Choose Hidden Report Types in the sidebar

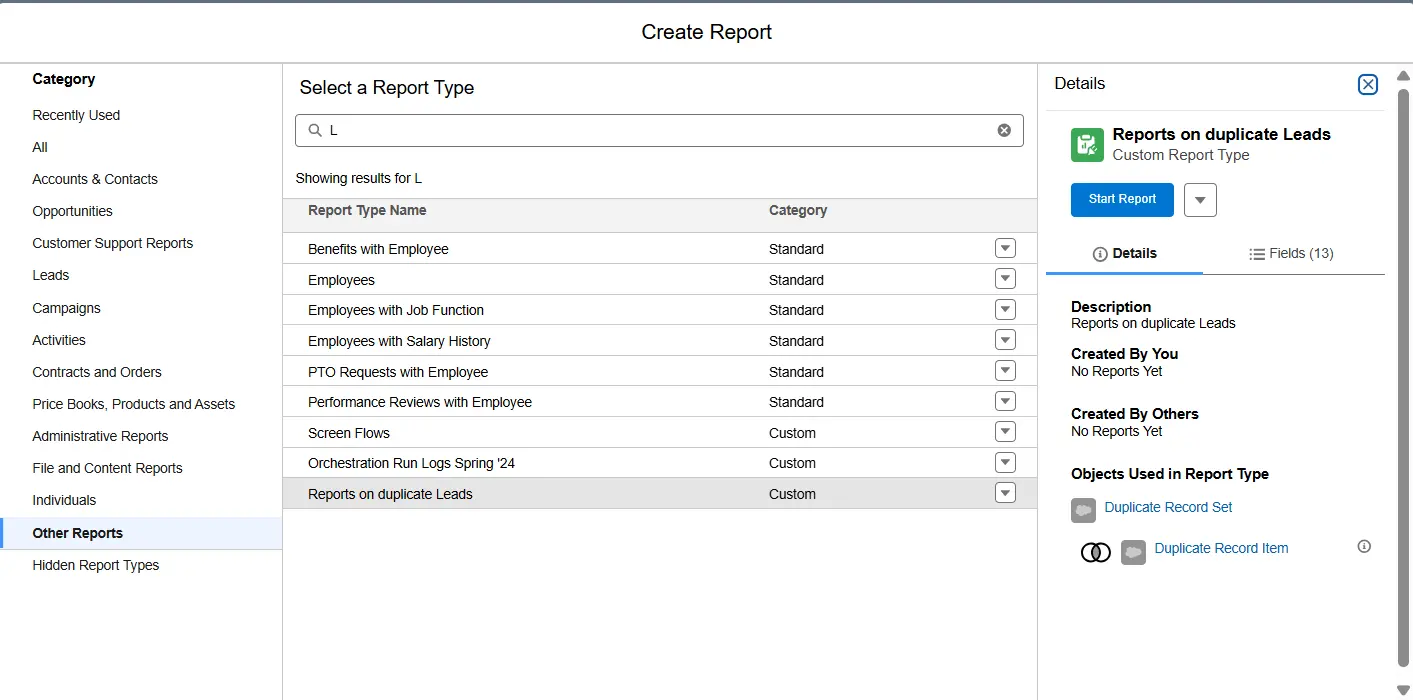click(x=95, y=565)
